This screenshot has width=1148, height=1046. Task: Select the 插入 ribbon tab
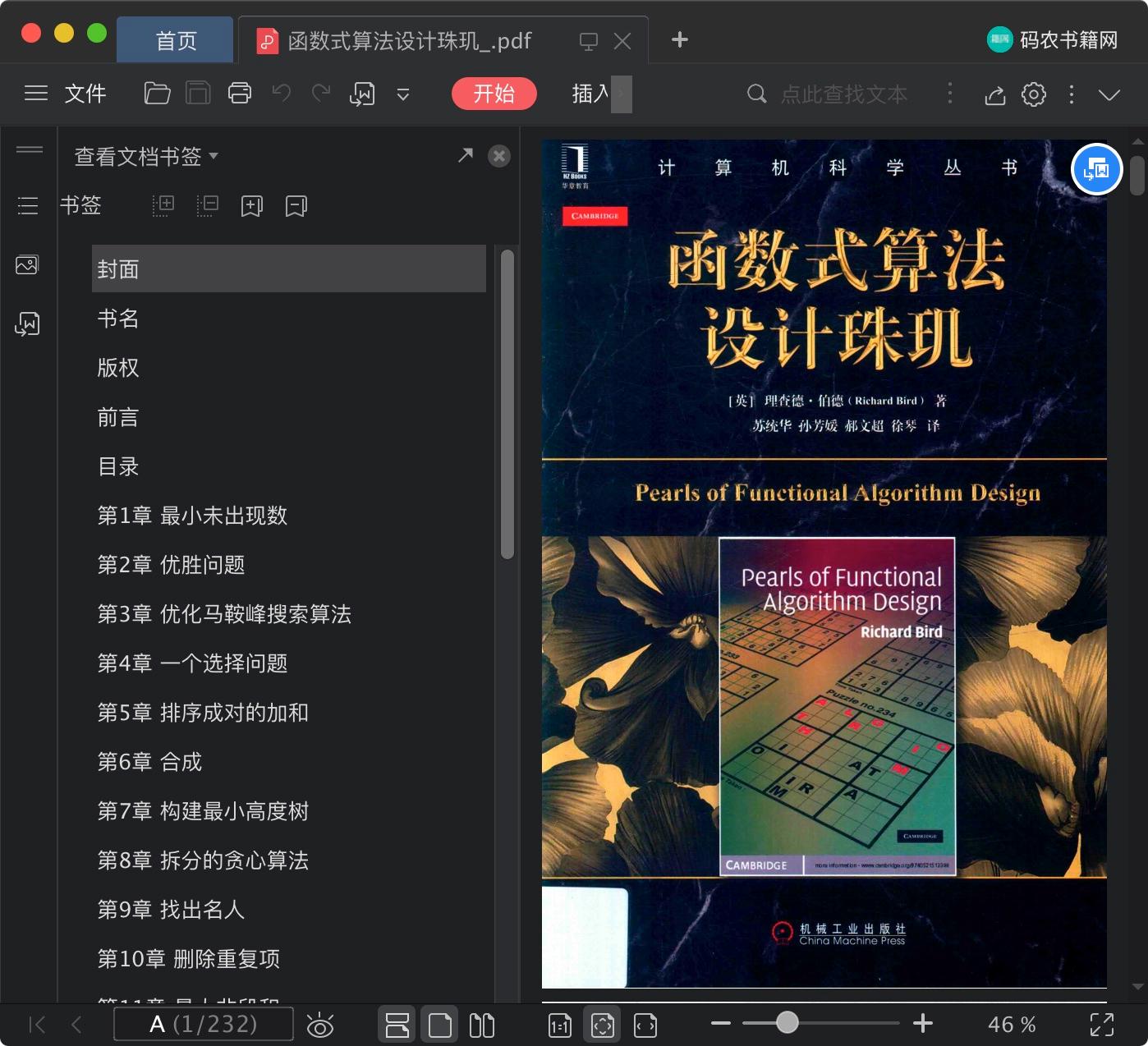591,94
